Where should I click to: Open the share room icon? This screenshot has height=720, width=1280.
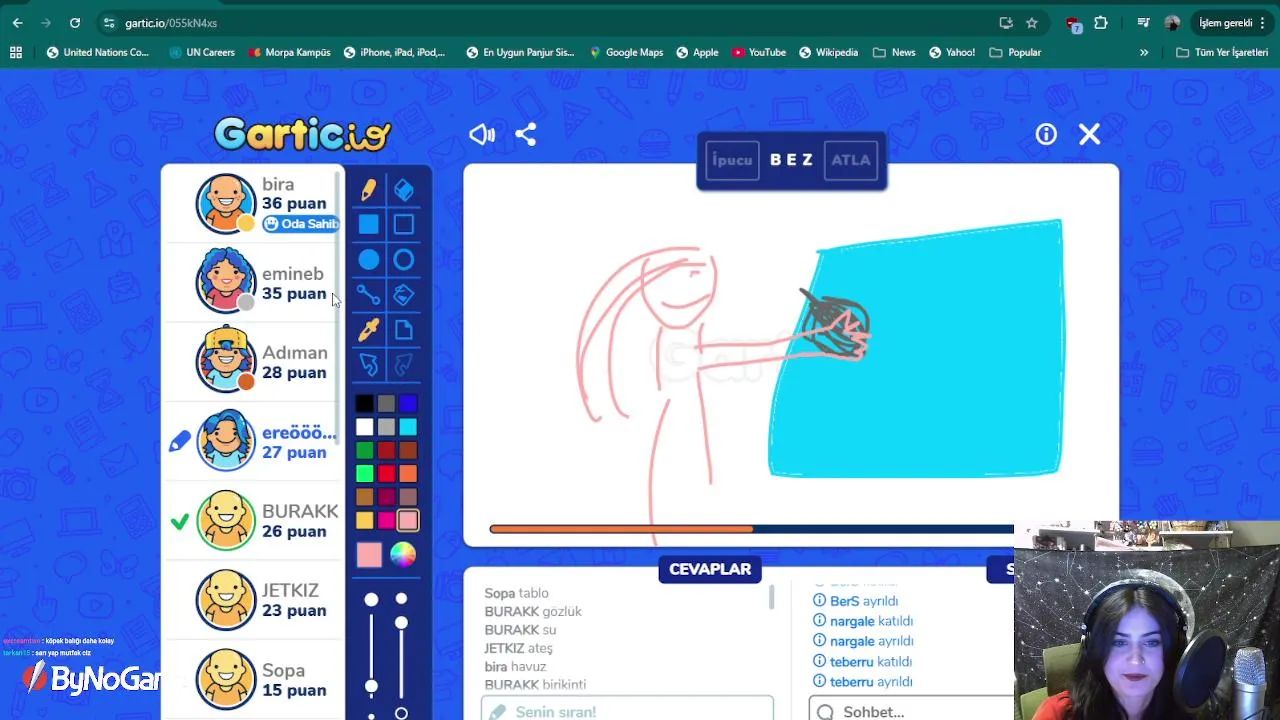tap(526, 134)
